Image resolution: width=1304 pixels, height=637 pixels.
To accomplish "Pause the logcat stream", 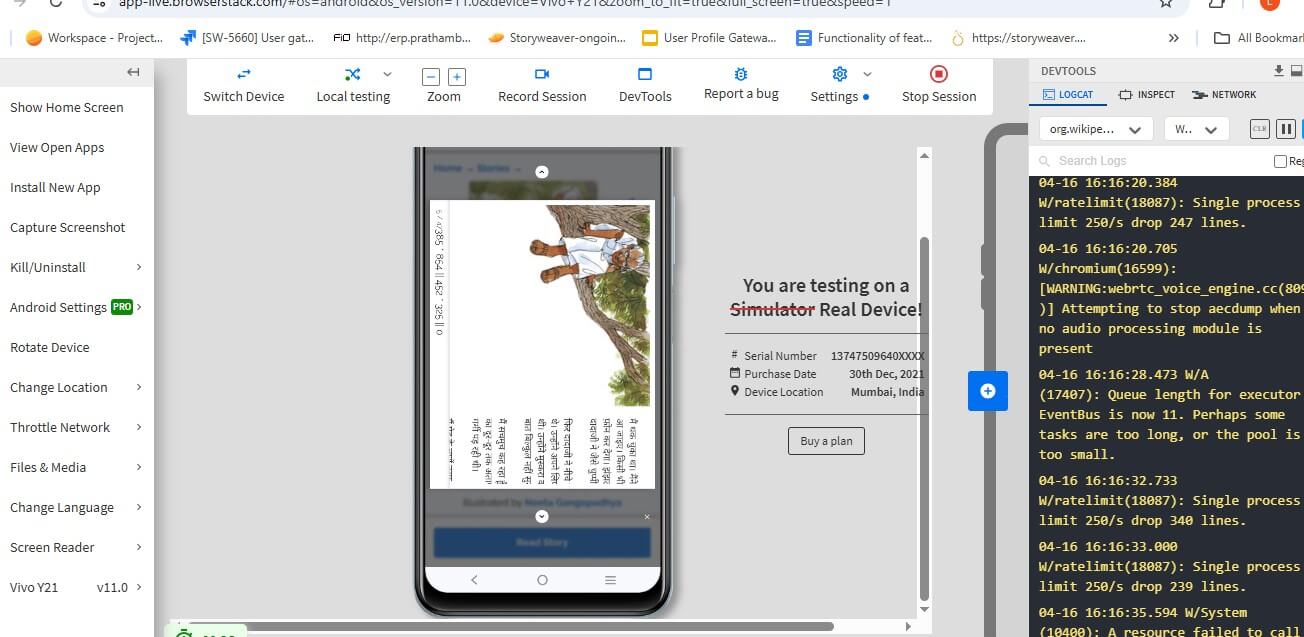I will (x=1286, y=129).
